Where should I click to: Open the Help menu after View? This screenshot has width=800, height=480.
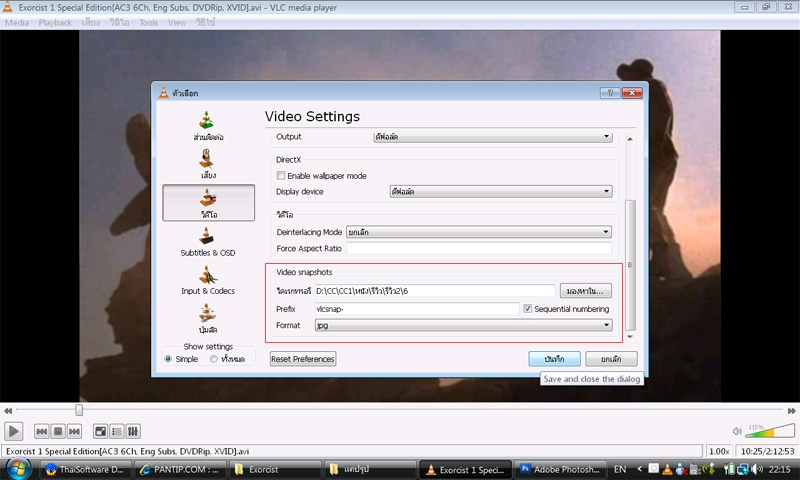[206, 22]
